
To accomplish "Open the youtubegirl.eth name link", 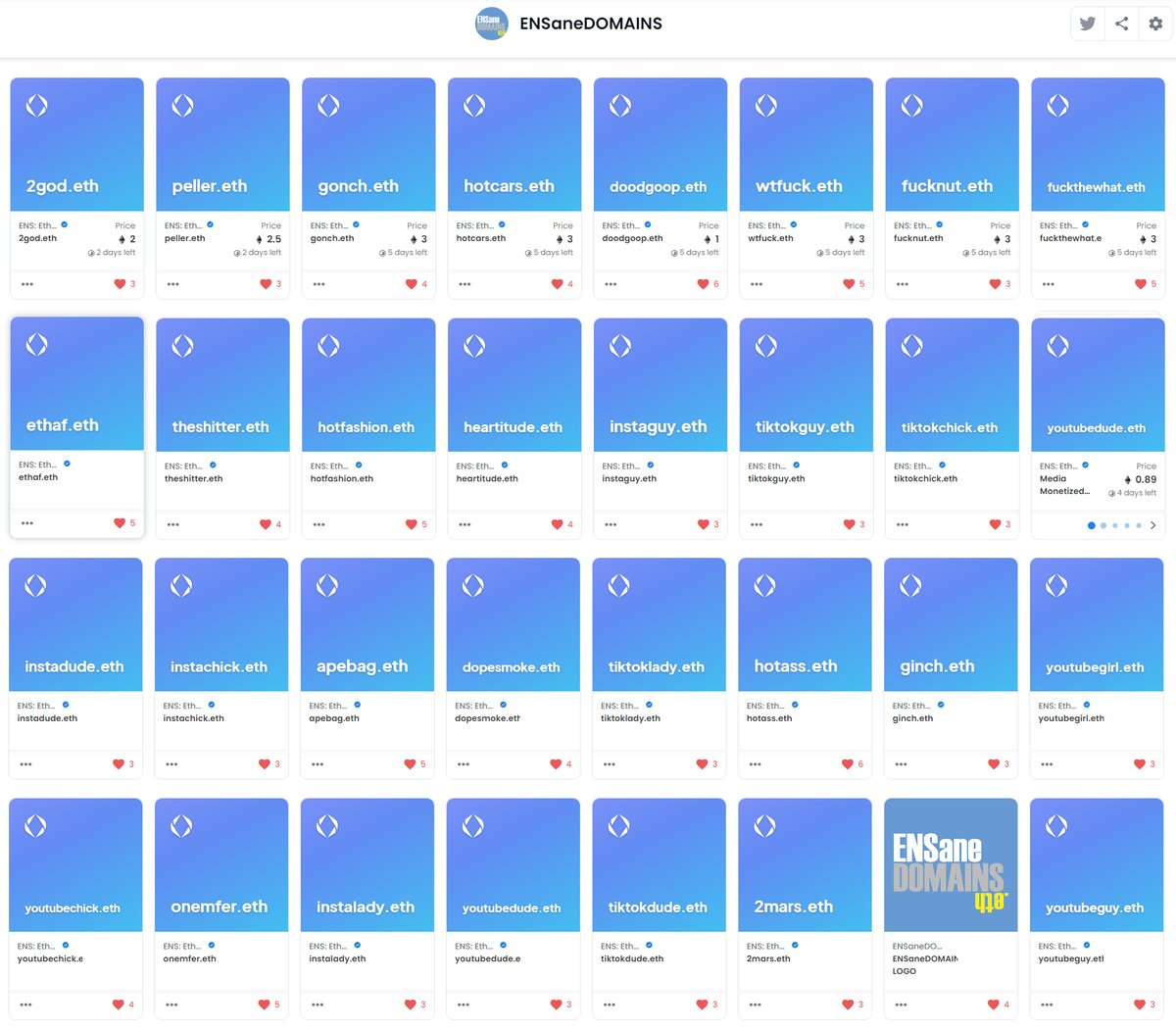I will point(1071,718).
